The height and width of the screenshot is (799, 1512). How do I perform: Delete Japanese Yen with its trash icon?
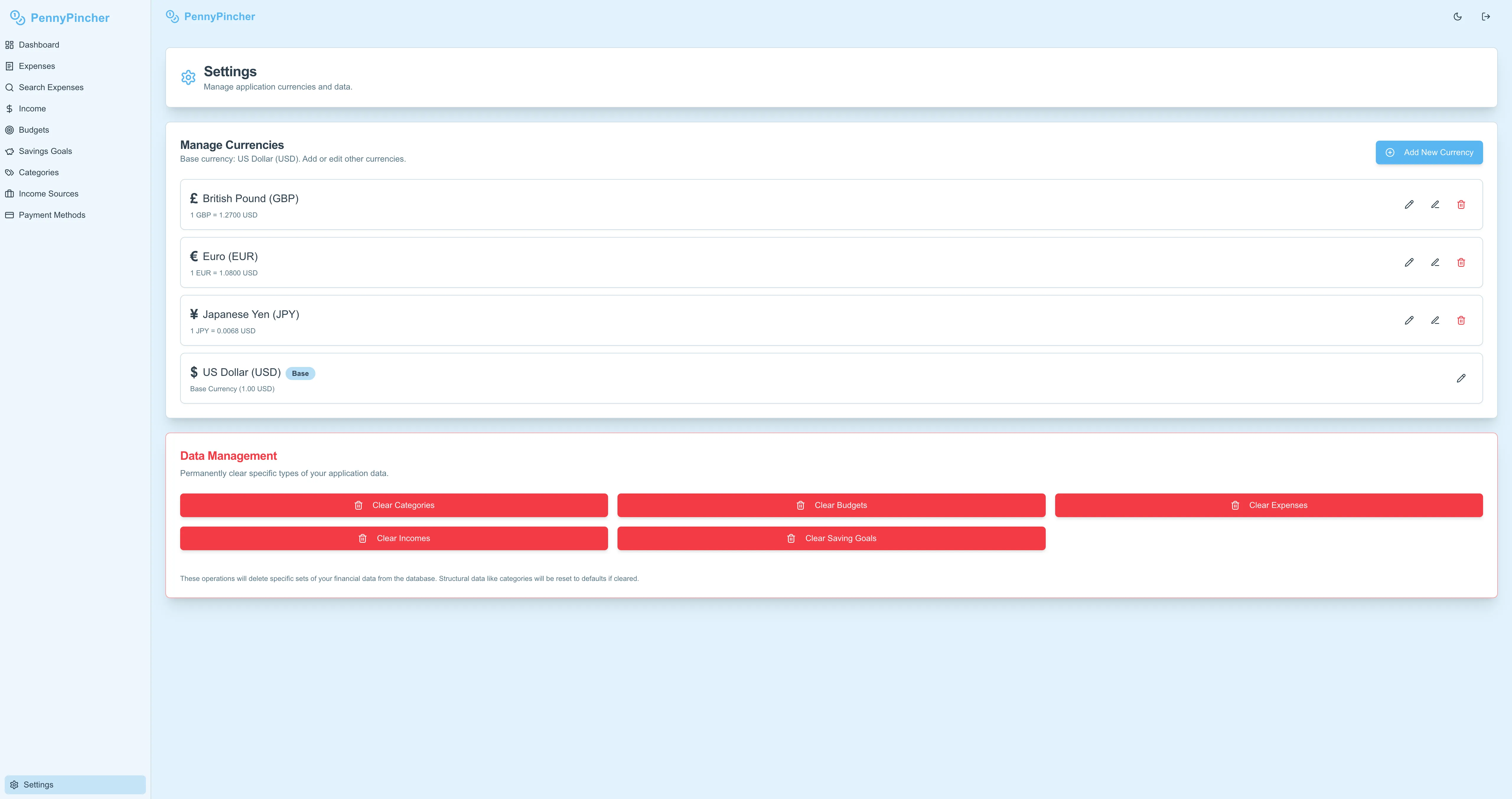coord(1461,320)
